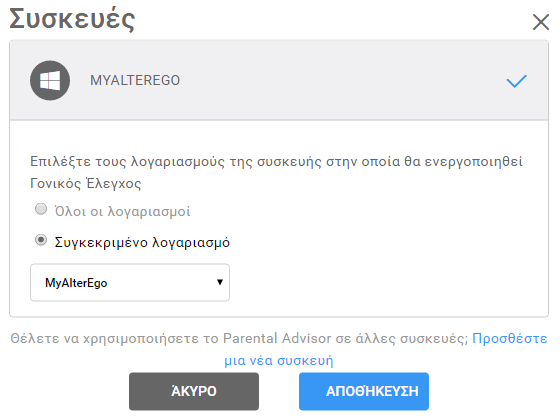Click the 'Όλοι οι λογαριασμοί' label text
Image resolution: width=560 pixels, height=420 pixels.
[122, 211]
